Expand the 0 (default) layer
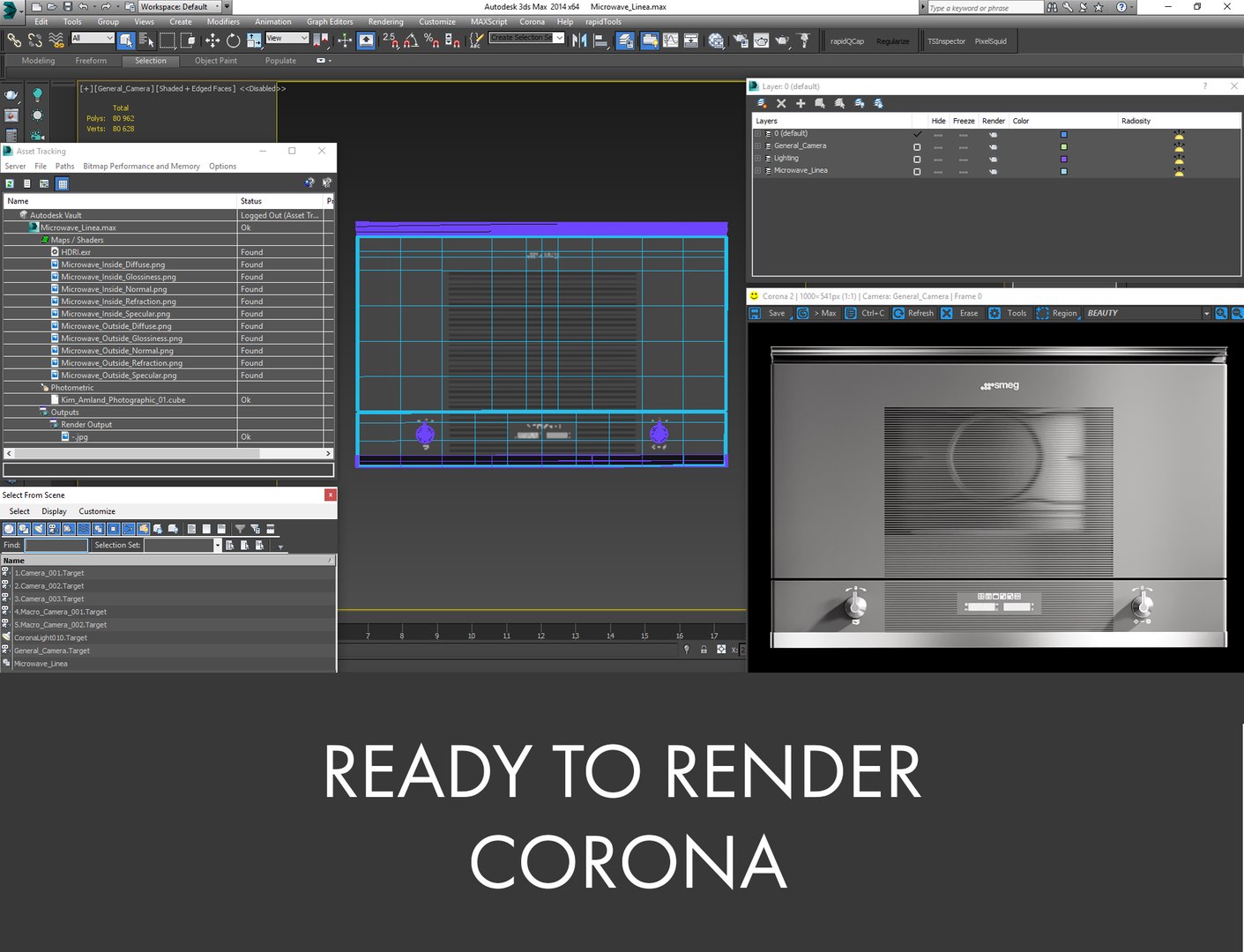1244x952 pixels. pos(757,134)
